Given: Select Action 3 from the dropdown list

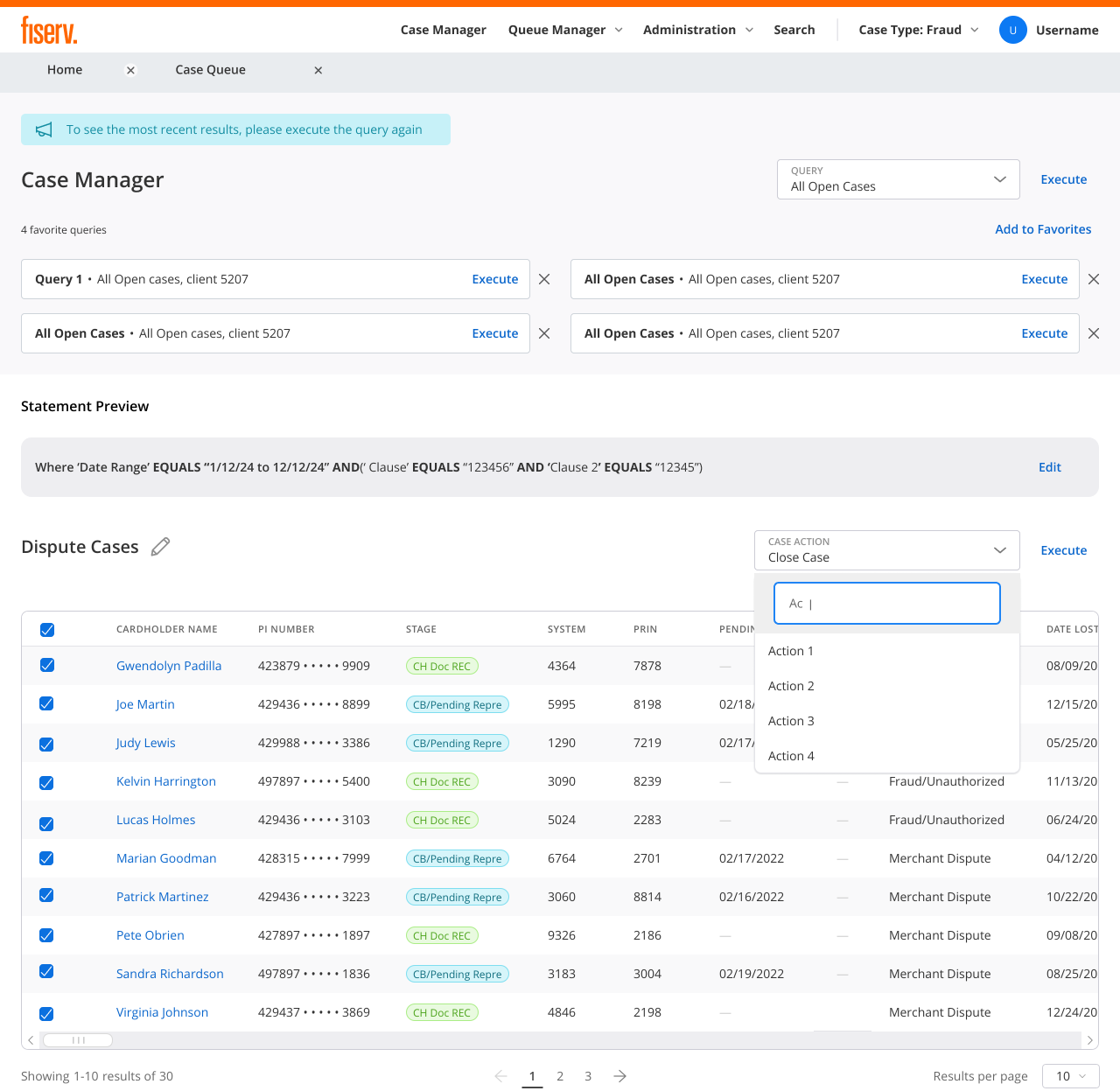Looking at the screenshot, I should point(887,721).
